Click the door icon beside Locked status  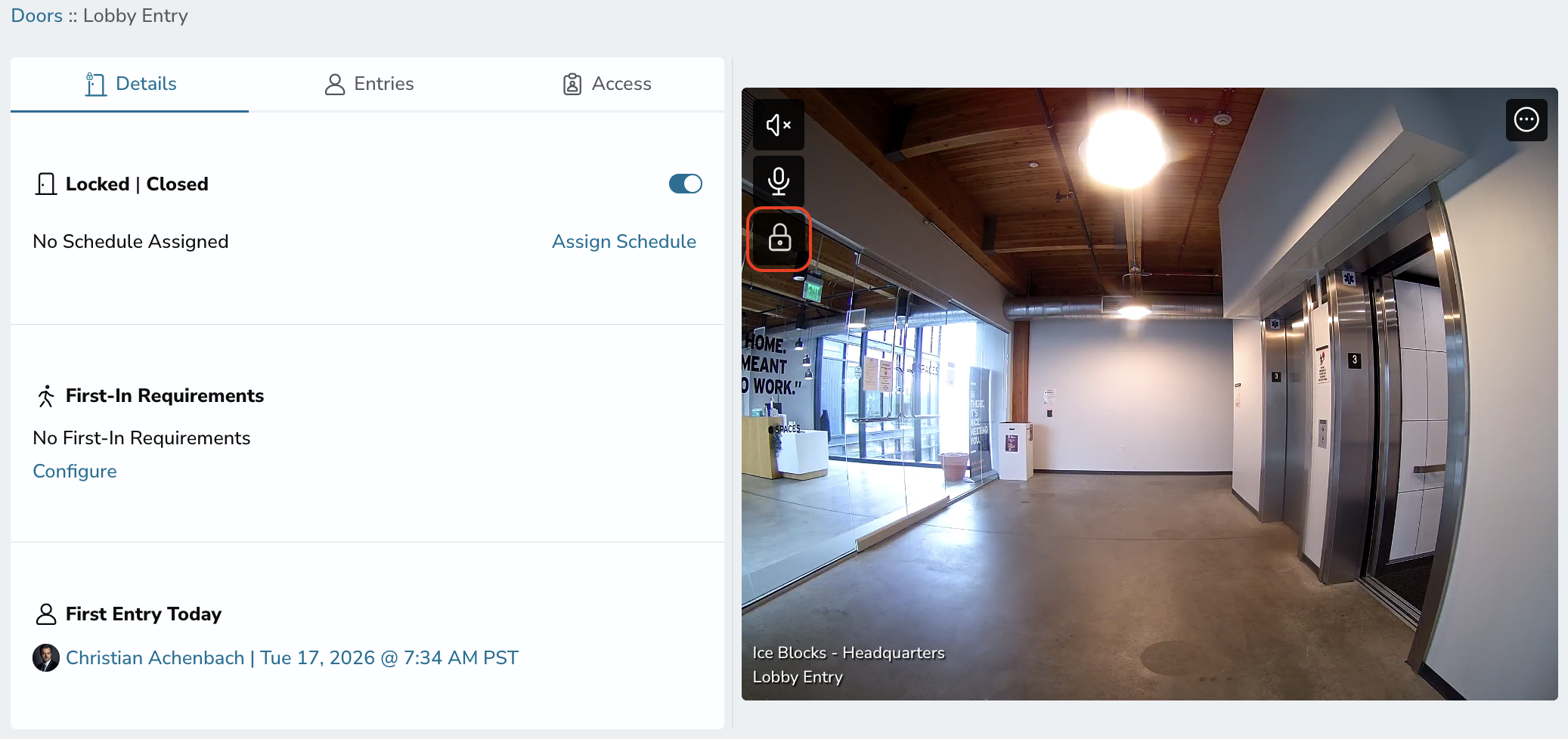46,184
